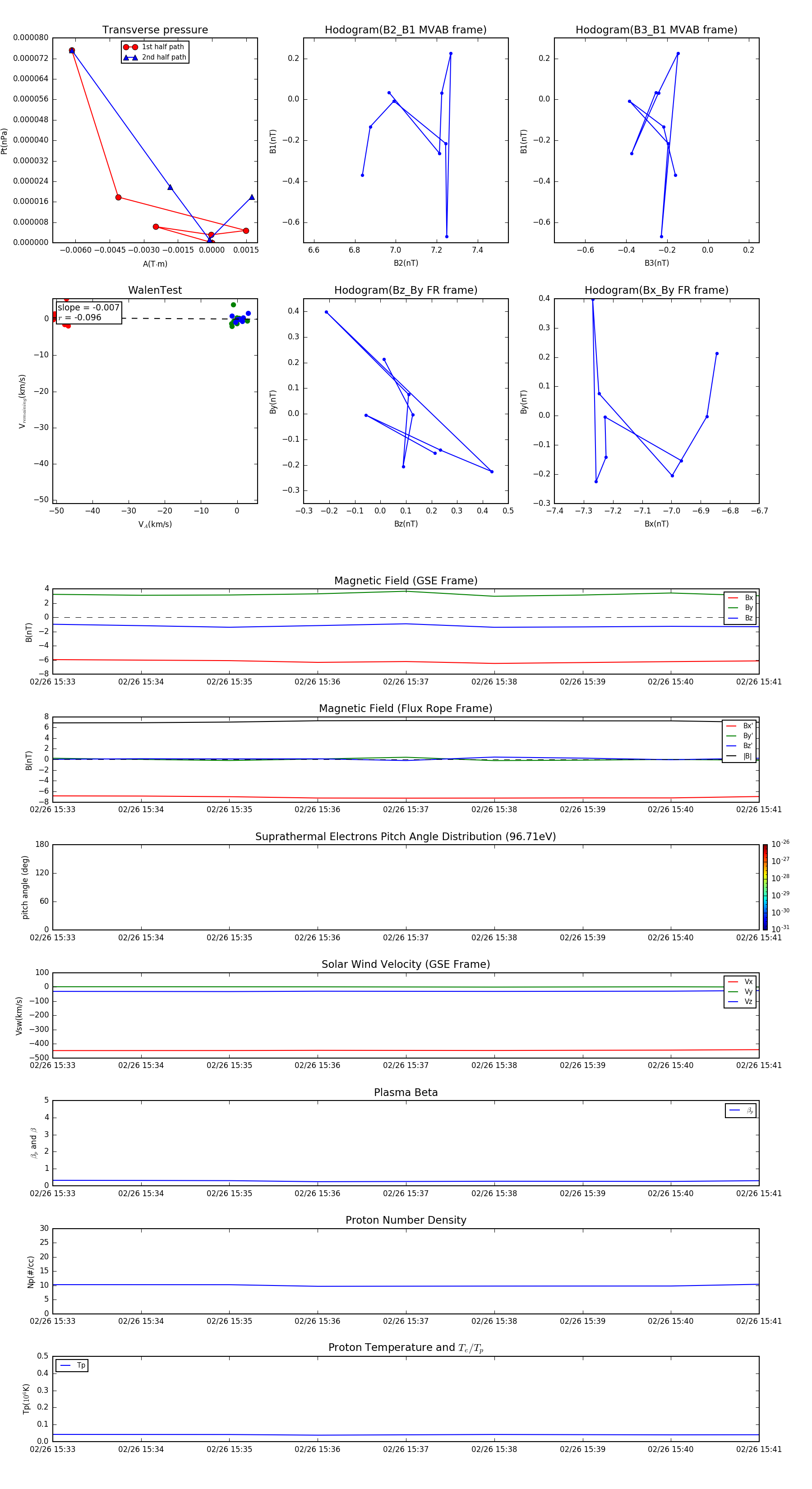Click the 'Np(#/cc)' y-axis label
The height and width of the screenshot is (1489, 812).
(x=31, y=1271)
